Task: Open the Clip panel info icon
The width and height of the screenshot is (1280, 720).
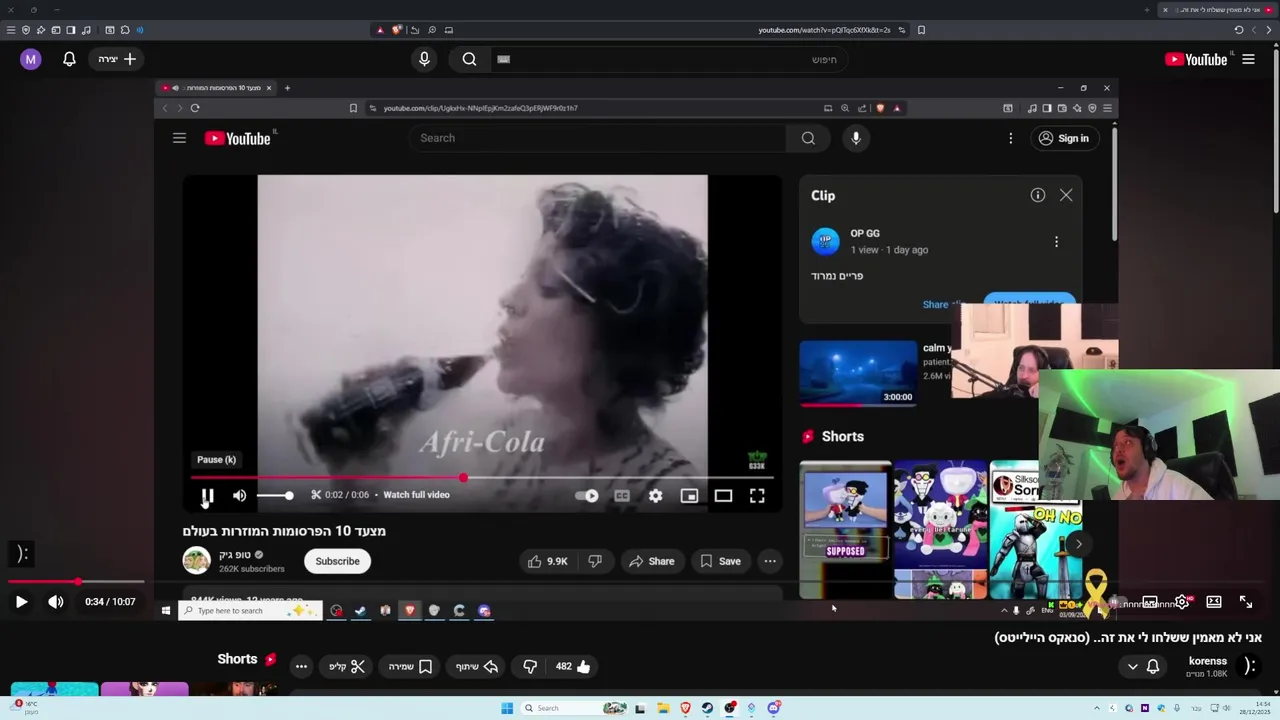Action: pyautogui.click(x=1038, y=195)
